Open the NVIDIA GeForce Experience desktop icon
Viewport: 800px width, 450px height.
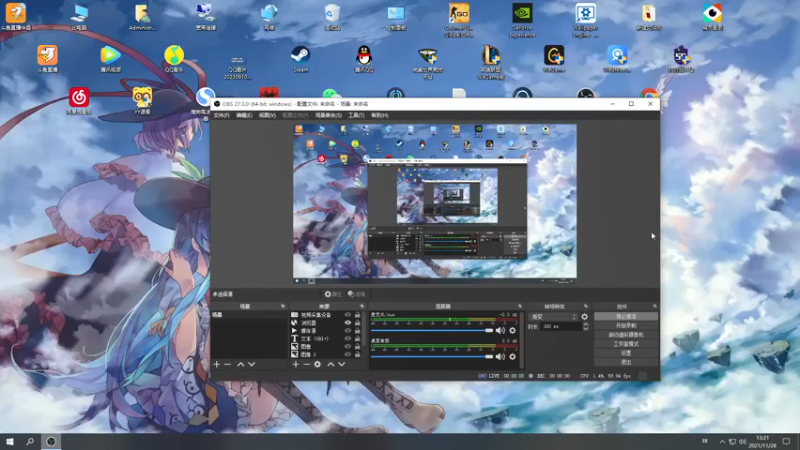522,15
